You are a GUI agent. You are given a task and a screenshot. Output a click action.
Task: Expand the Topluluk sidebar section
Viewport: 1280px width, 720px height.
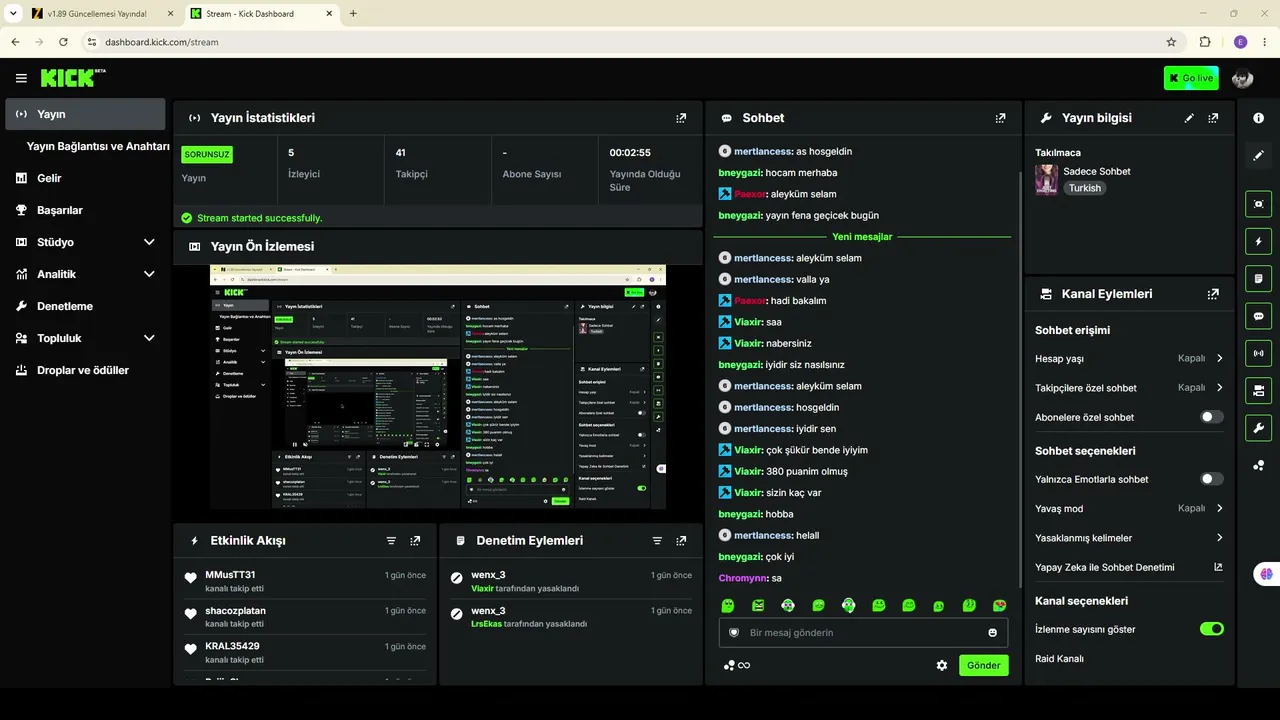[149, 338]
